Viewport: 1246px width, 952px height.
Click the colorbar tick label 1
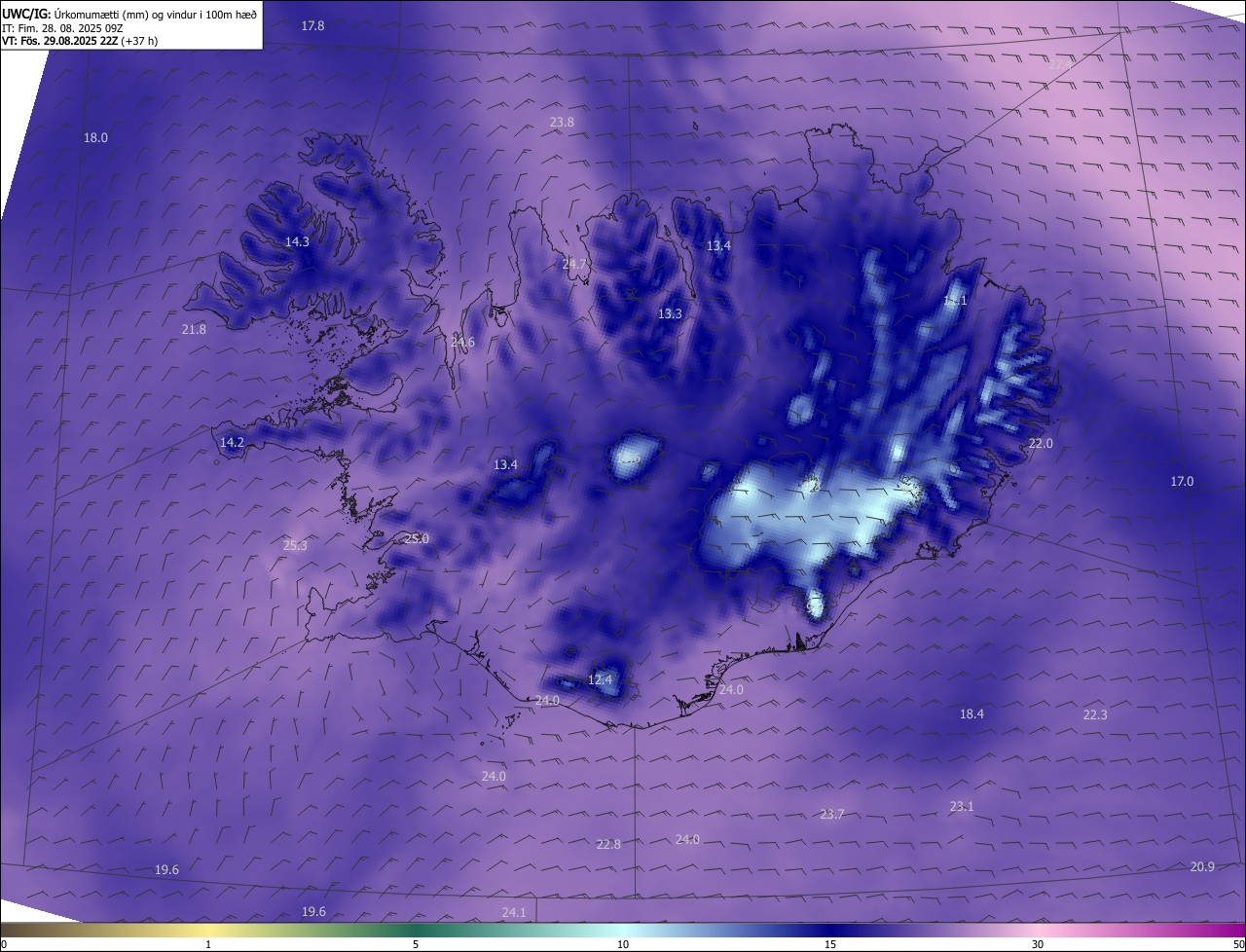208,944
